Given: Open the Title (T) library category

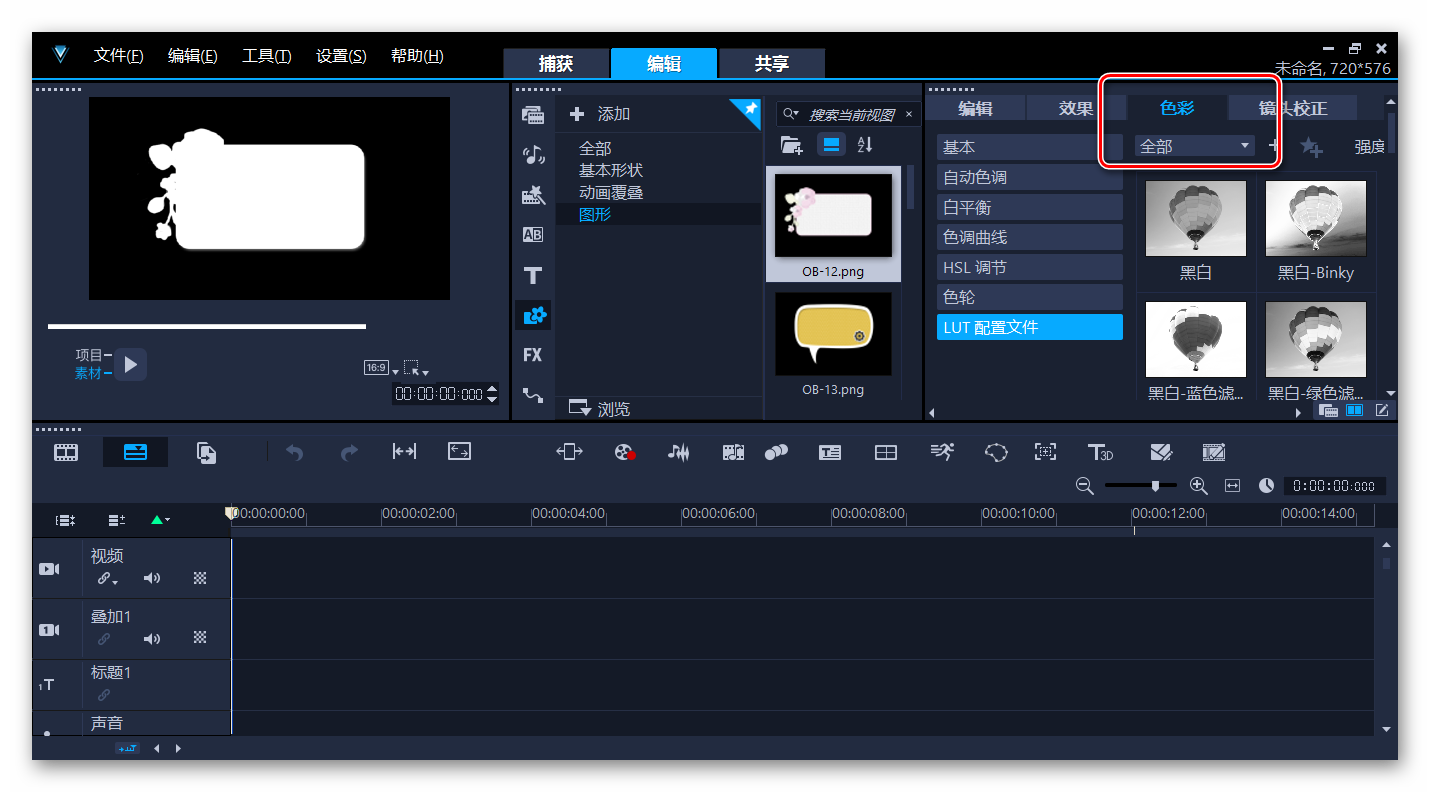Looking at the screenshot, I should tap(533, 275).
